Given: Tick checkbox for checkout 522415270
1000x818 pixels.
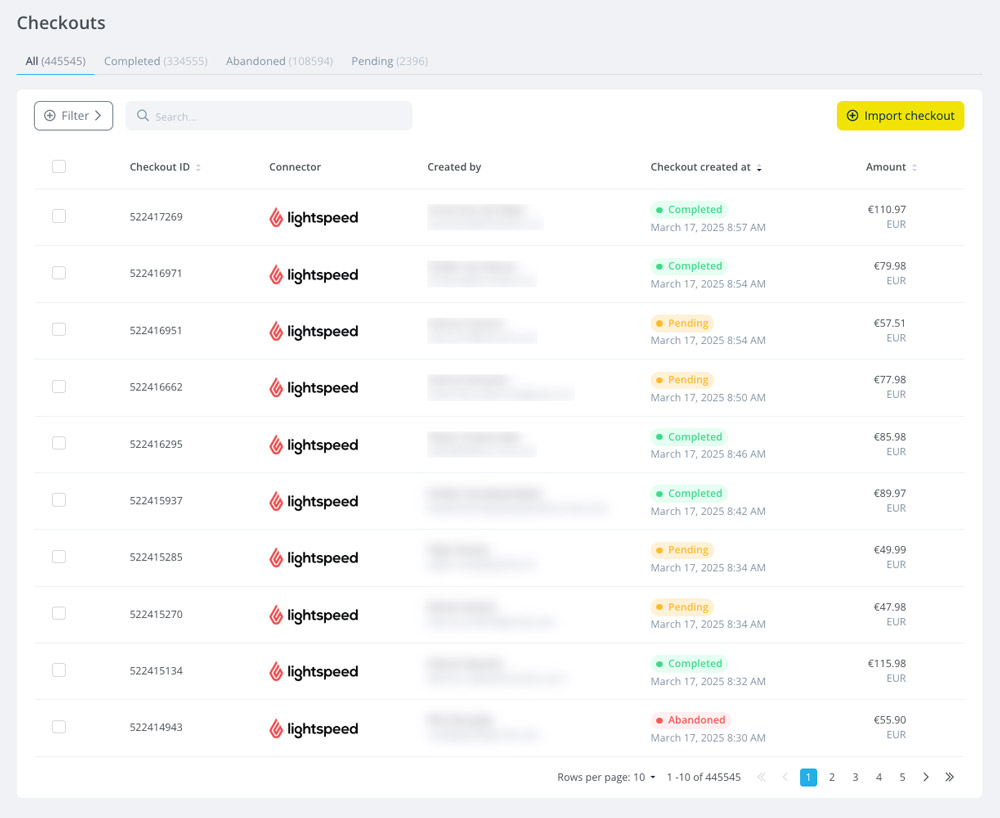Looking at the screenshot, I should [59, 613].
